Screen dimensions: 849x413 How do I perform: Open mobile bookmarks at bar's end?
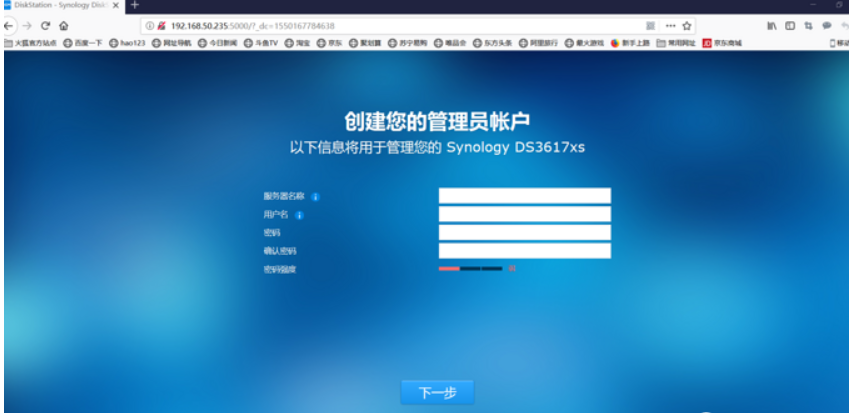(839, 43)
